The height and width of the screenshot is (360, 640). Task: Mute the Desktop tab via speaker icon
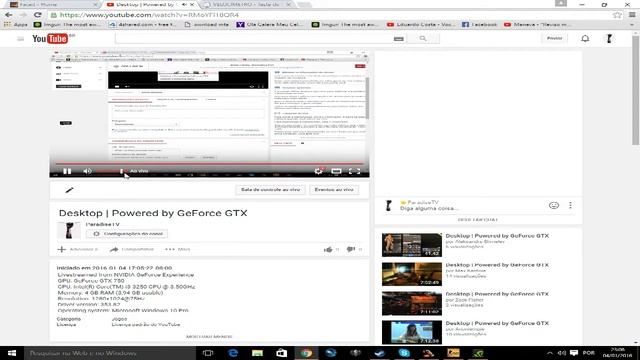[x=184, y=4]
